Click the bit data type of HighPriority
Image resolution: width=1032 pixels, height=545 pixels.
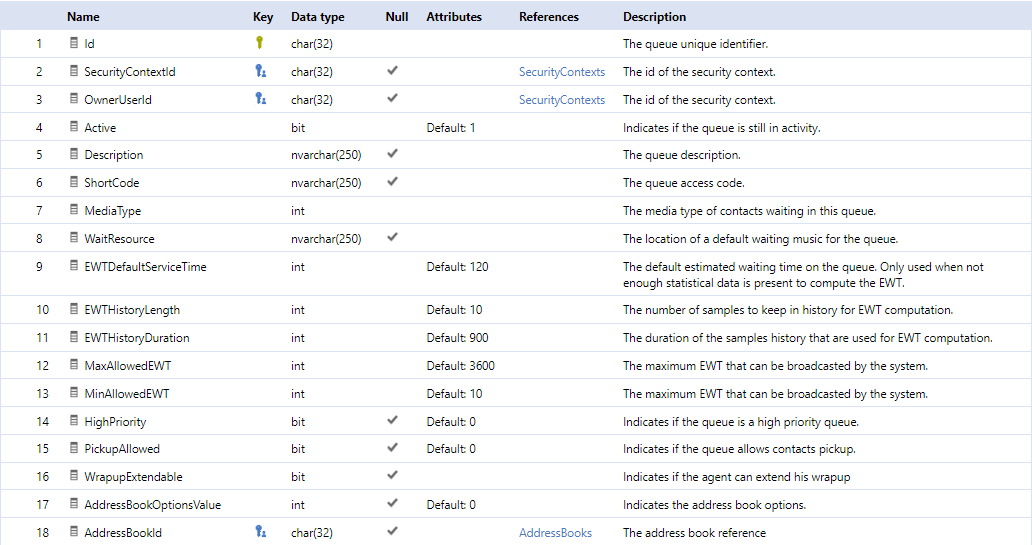[x=297, y=422]
